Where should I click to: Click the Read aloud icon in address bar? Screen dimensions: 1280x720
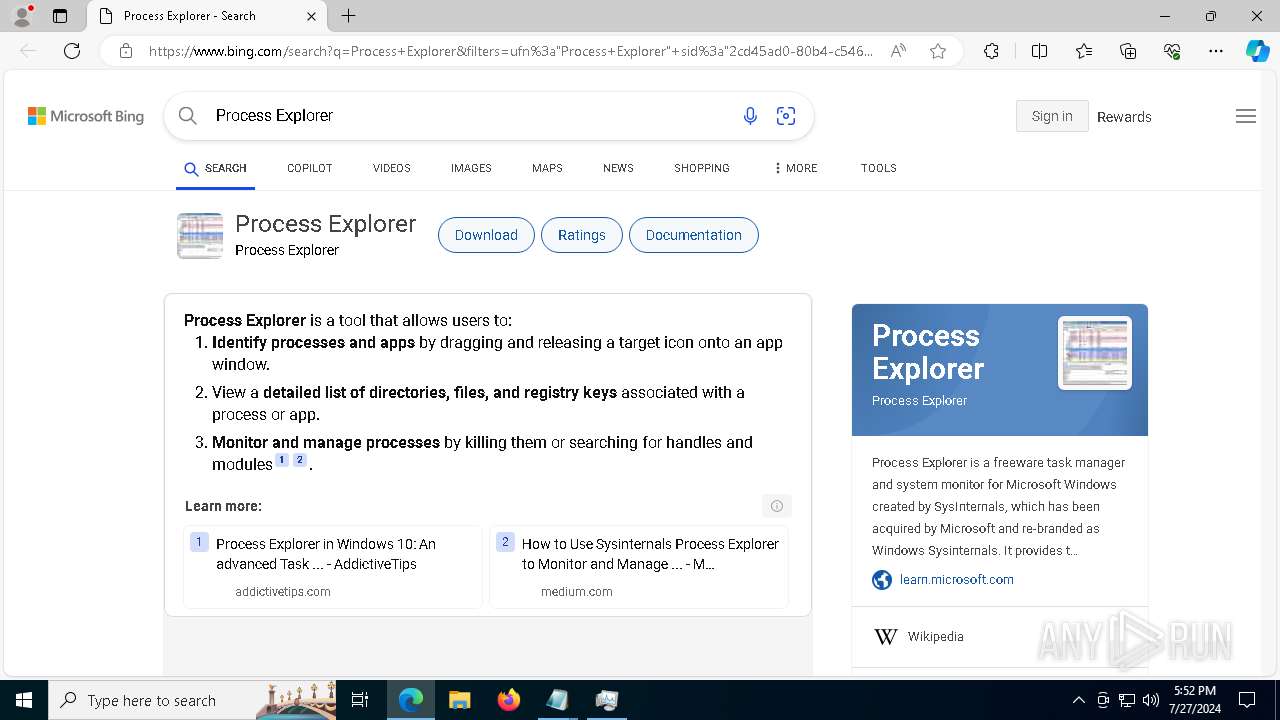[898, 51]
